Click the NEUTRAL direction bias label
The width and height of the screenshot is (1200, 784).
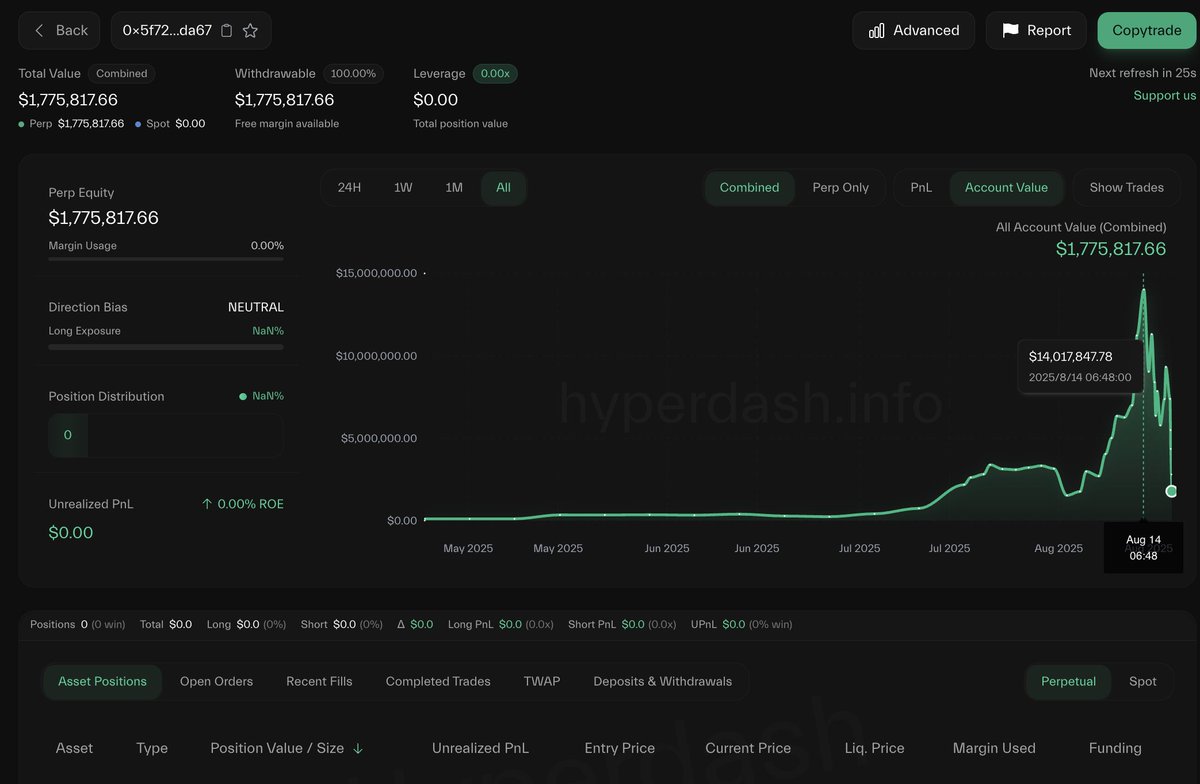tap(256, 307)
